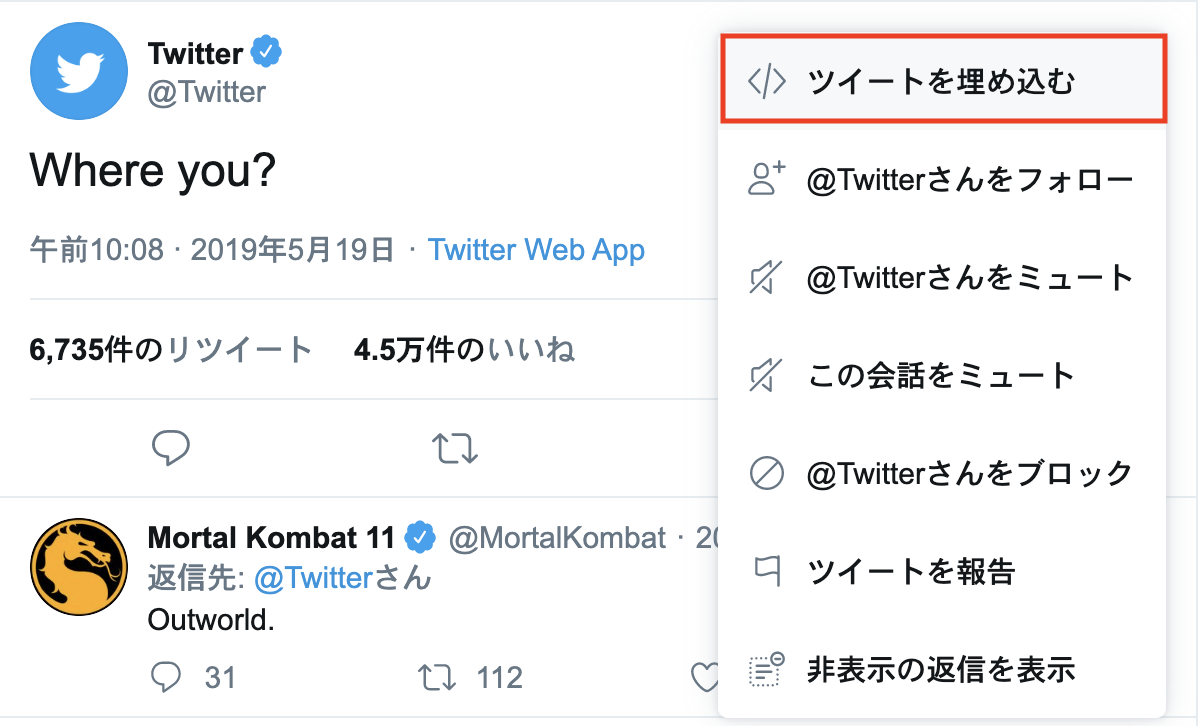Click the mute conversation speaker icon

[766, 374]
